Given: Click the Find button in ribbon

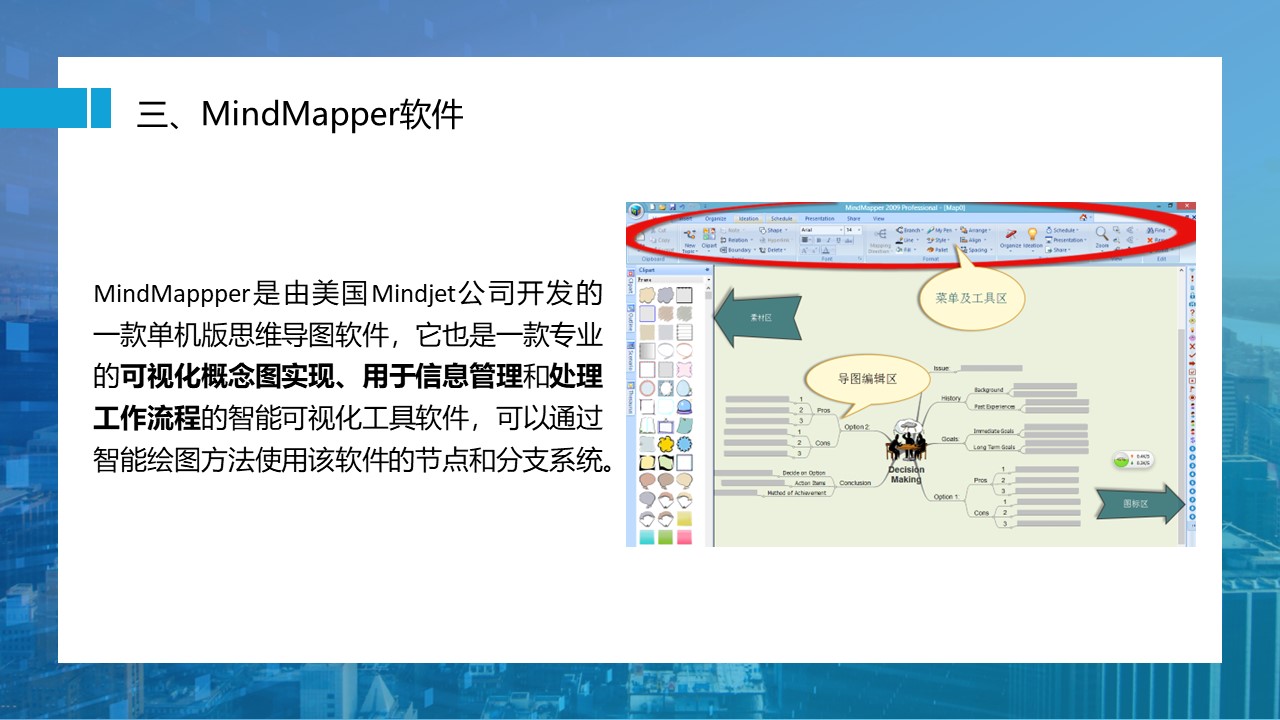Looking at the screenshot, I should click(1157, 230).
